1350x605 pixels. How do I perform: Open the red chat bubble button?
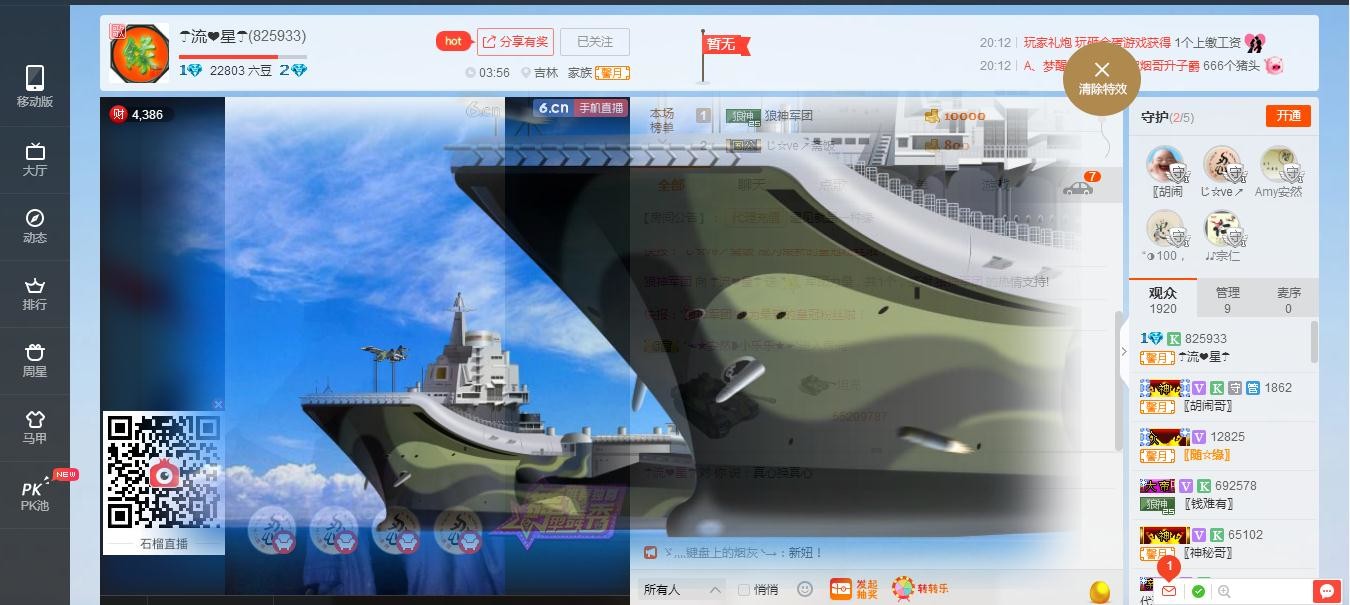pyautogui.click(x=1326, y=591)
